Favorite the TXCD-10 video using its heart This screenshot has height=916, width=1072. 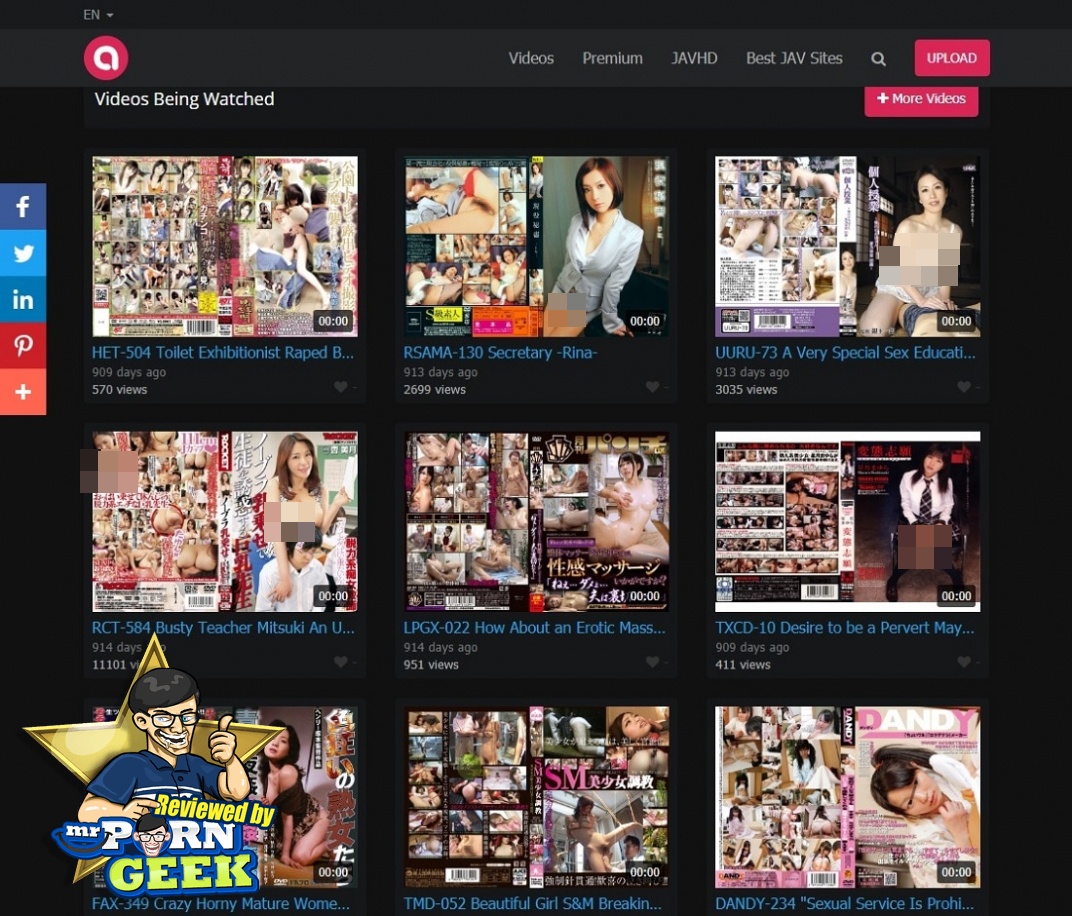[x=963, y=662]
